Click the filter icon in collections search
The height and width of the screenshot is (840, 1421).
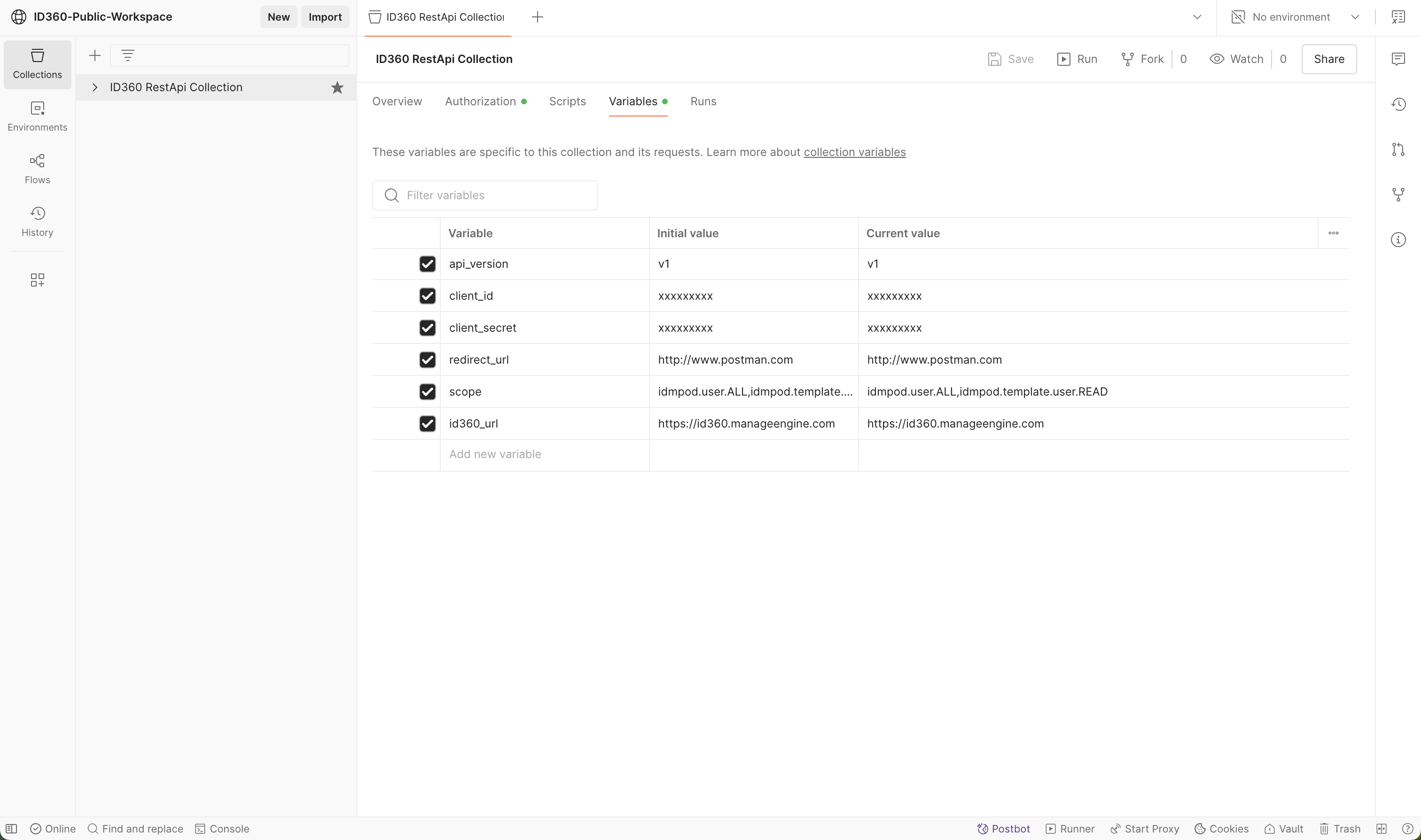[128, 55]
